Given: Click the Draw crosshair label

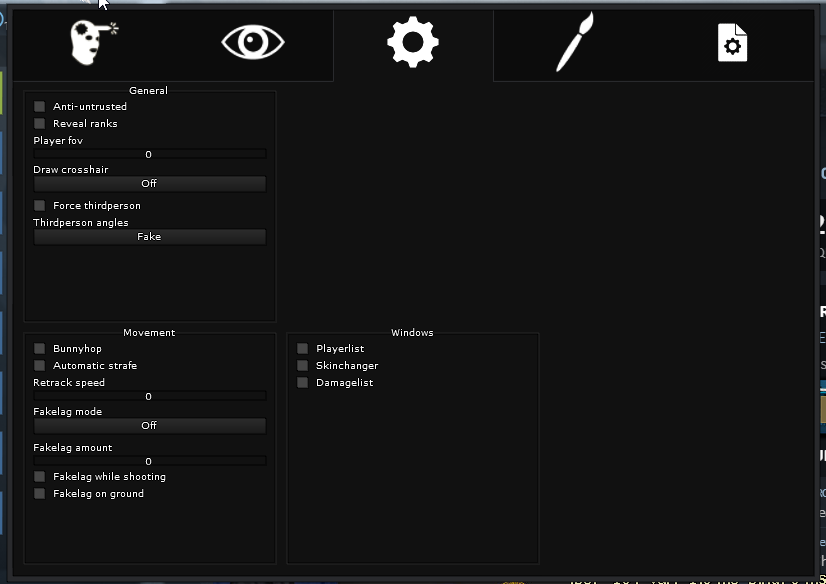Looking at the screenshot, I should pos(71,170).
